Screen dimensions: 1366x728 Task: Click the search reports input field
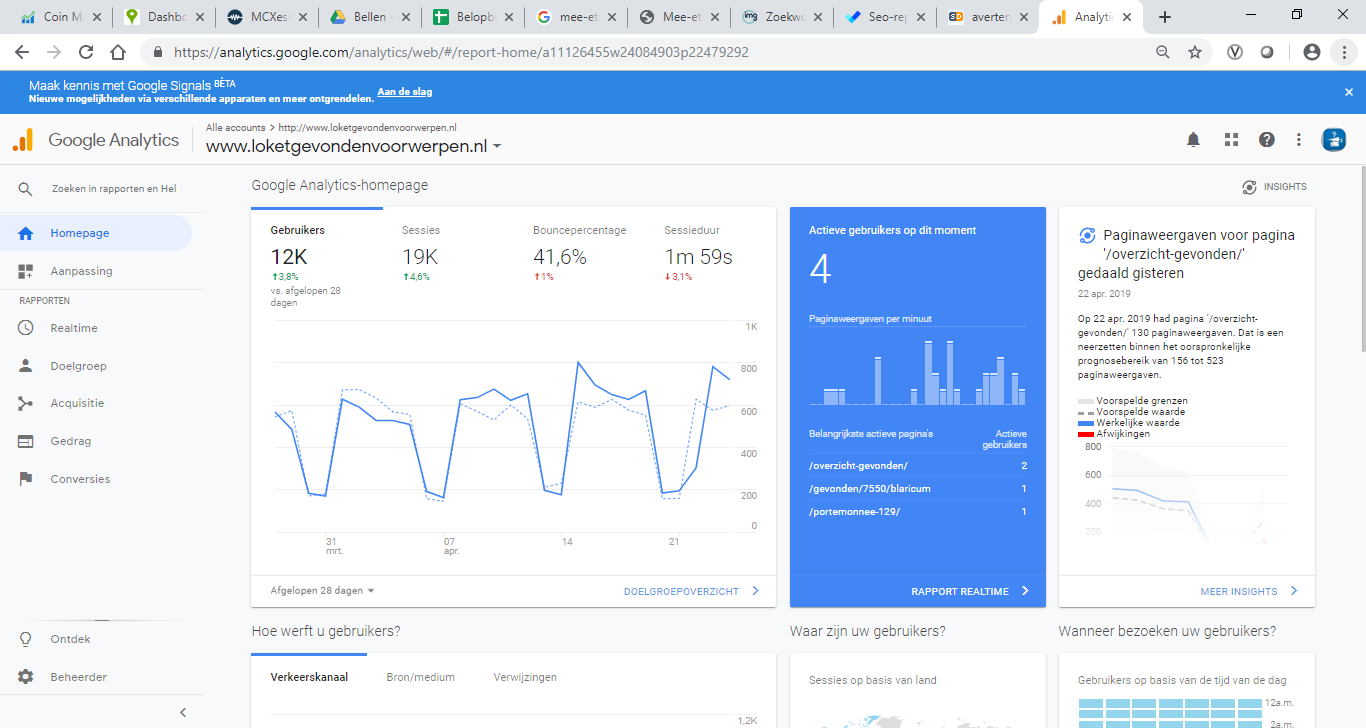114,189
